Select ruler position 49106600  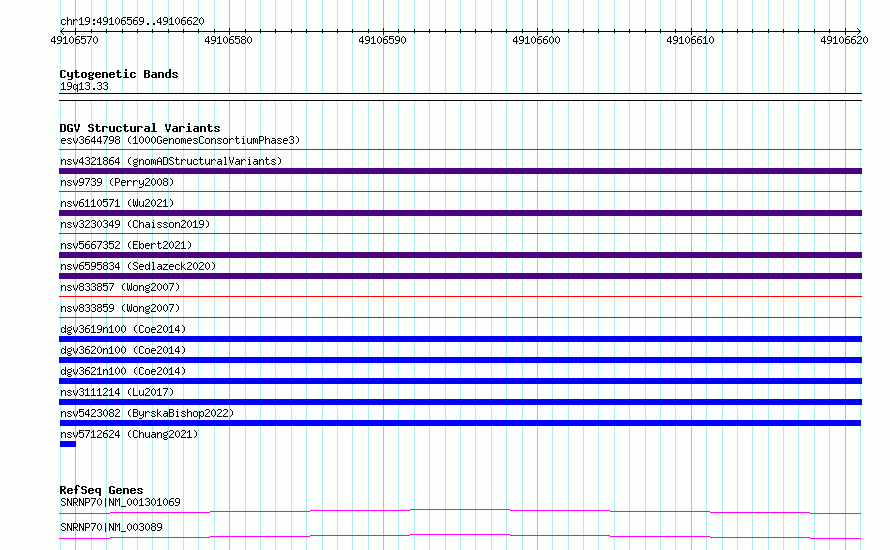536,40
